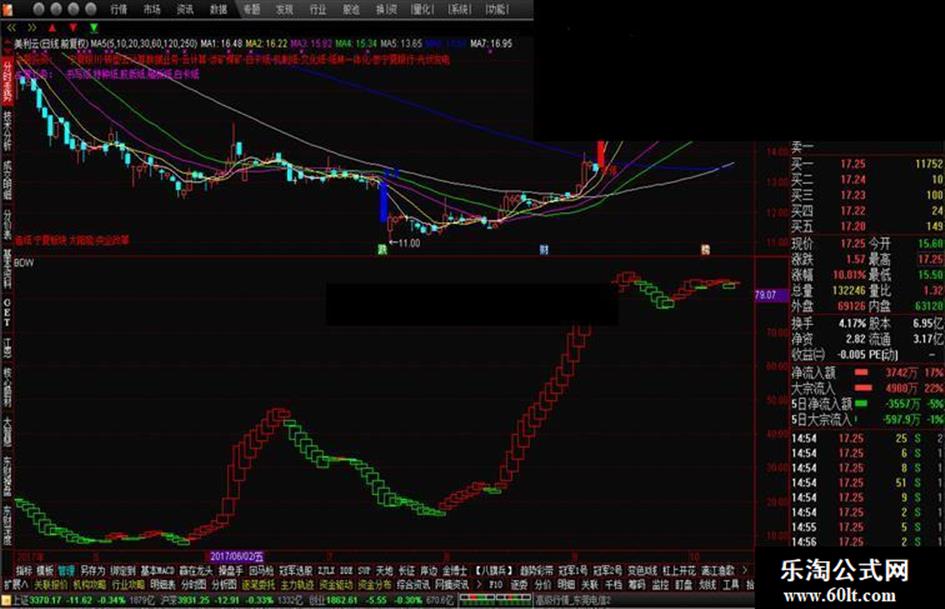This screenshot has width=945, height=609.
Task: Open the 工具 tools button
Action: (730, 585)
